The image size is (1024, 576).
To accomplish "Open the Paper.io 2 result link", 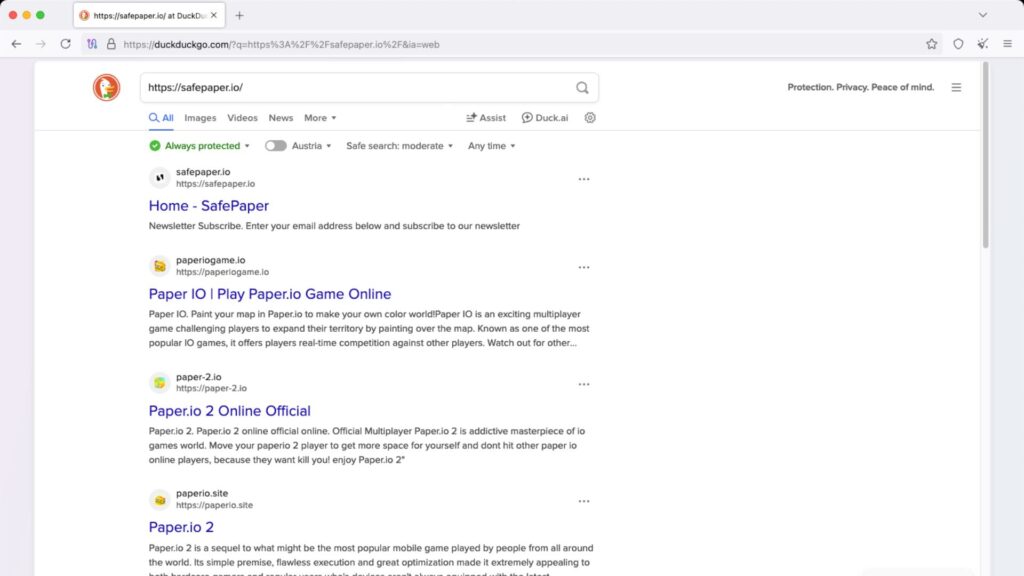I will 181,527.
